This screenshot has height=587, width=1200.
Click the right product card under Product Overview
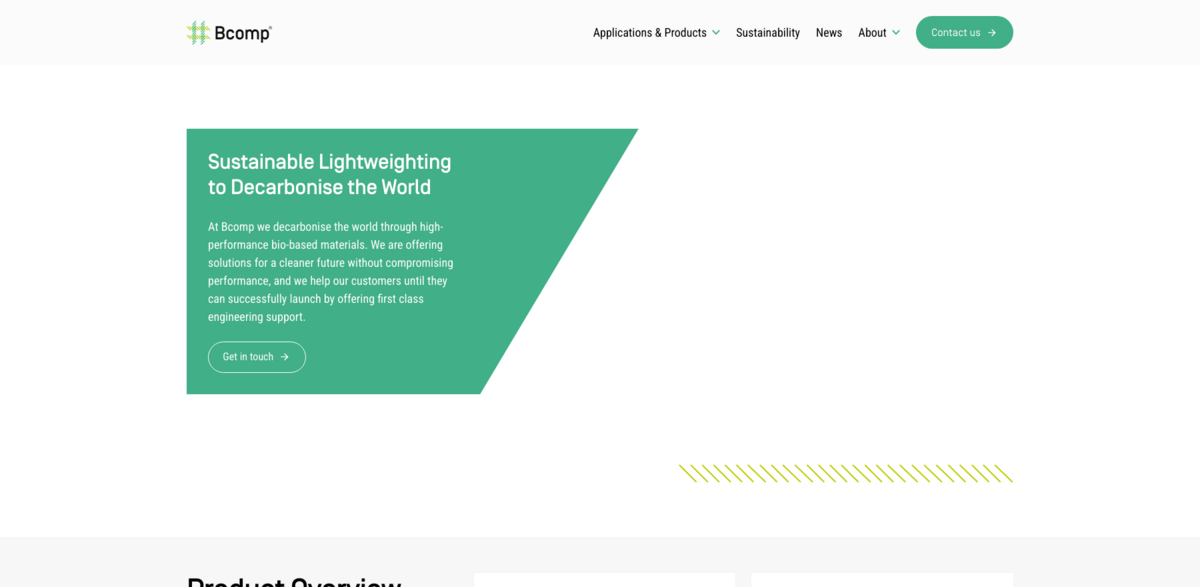click(881, 582)
